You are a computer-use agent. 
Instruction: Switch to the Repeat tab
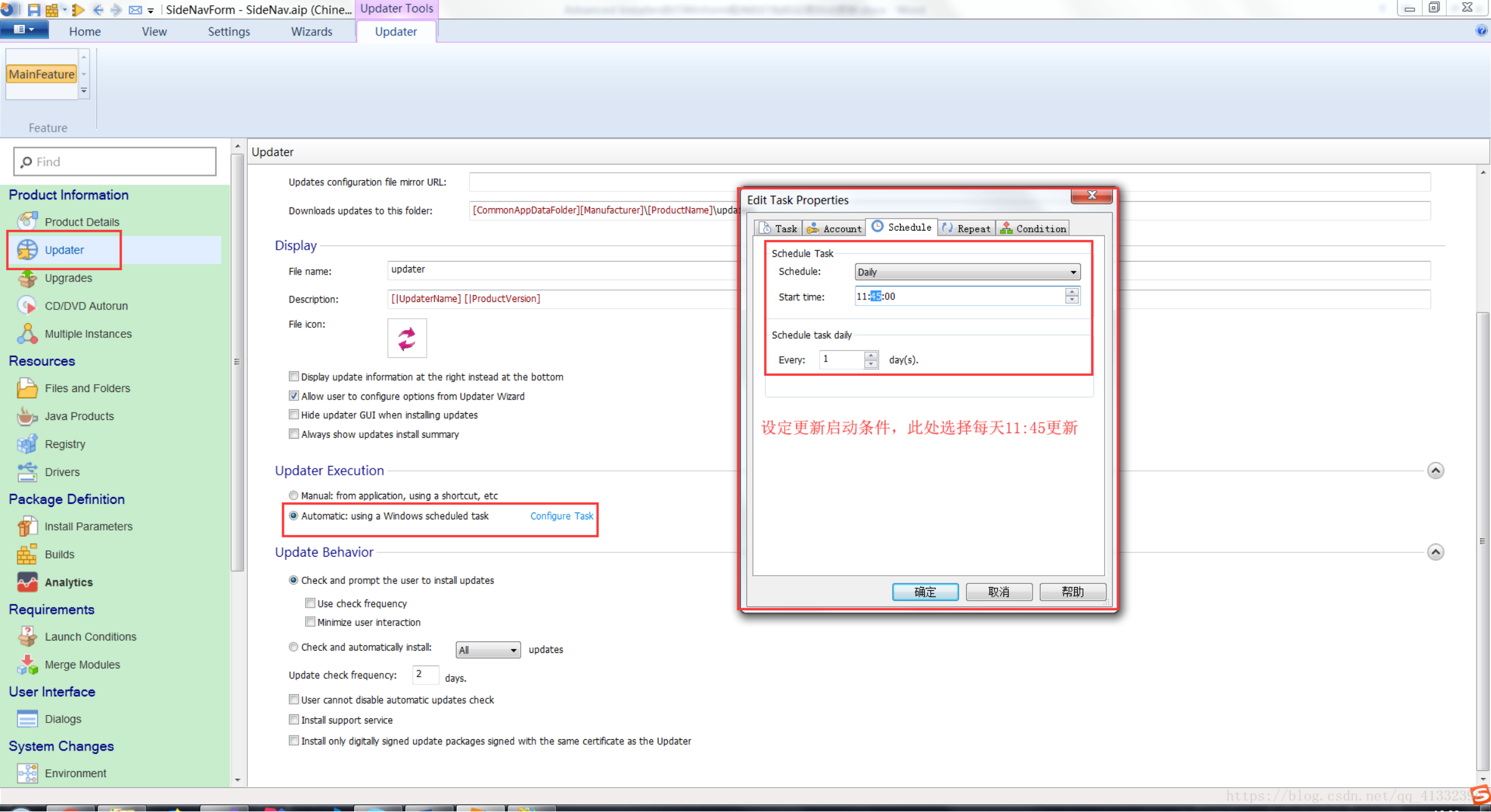tap(966, 229)
